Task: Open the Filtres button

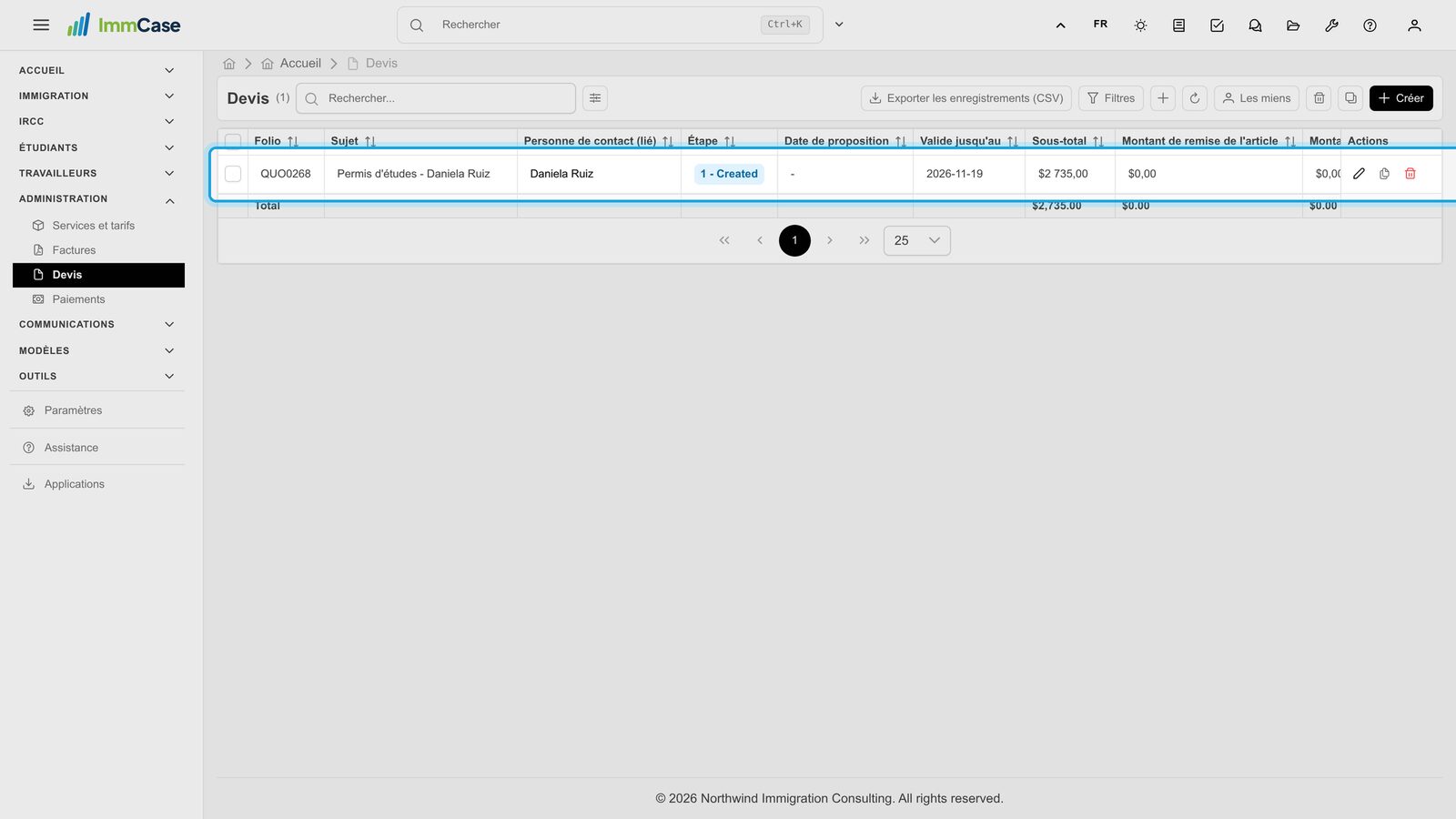Action: [x=1110, y=98]
